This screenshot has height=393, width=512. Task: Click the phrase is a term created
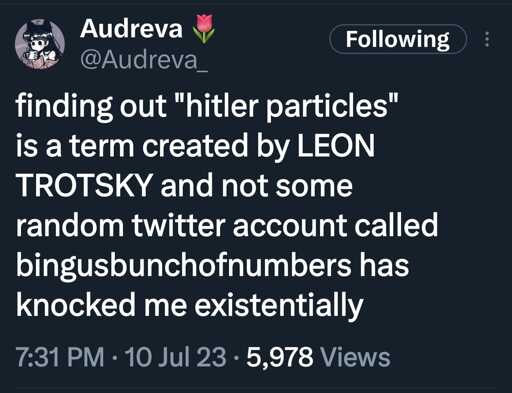(132, 146)
